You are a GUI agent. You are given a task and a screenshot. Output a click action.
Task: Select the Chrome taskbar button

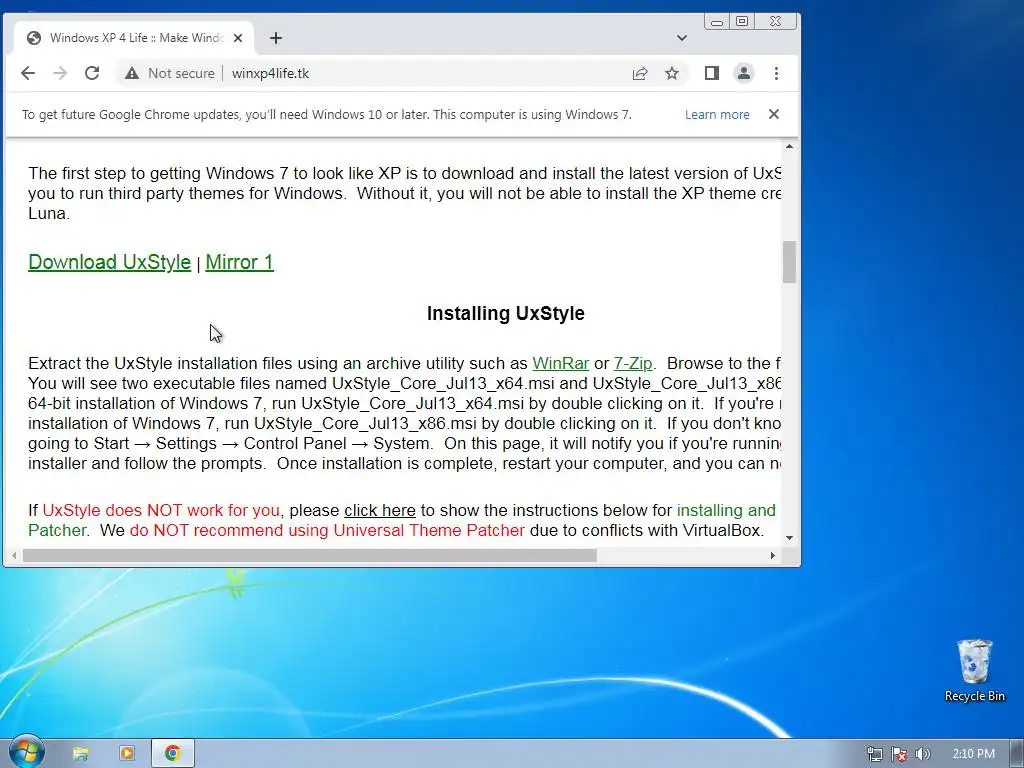point(172,754)
